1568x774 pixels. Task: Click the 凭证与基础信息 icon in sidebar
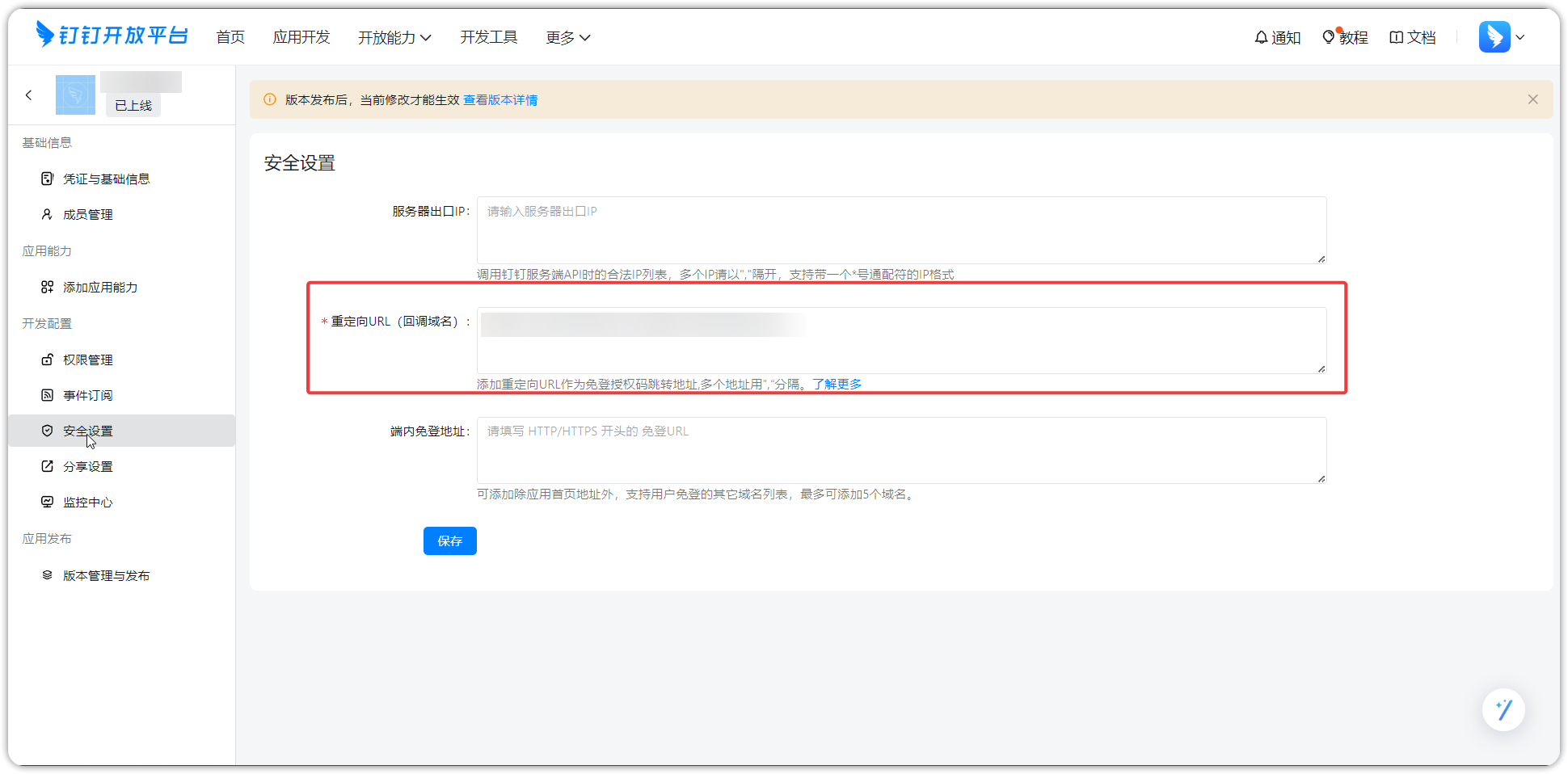(47, 179)
